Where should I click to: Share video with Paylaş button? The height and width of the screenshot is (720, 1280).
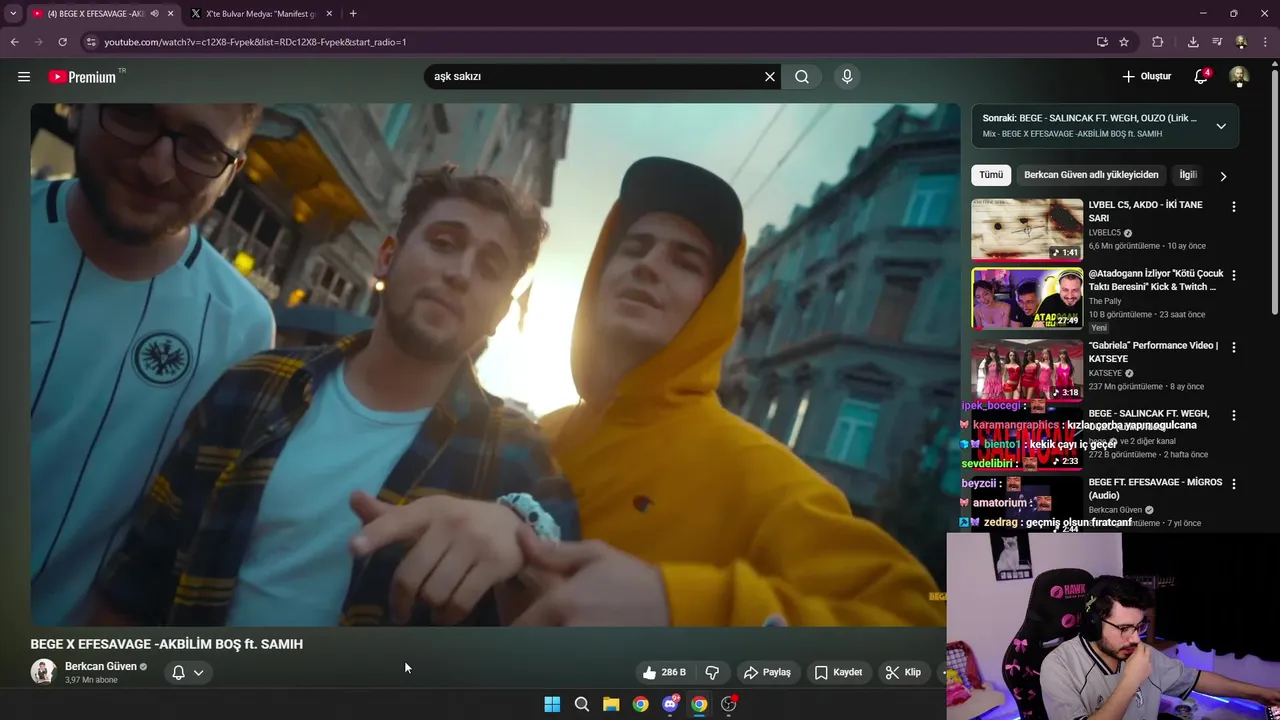coord(767,672)
